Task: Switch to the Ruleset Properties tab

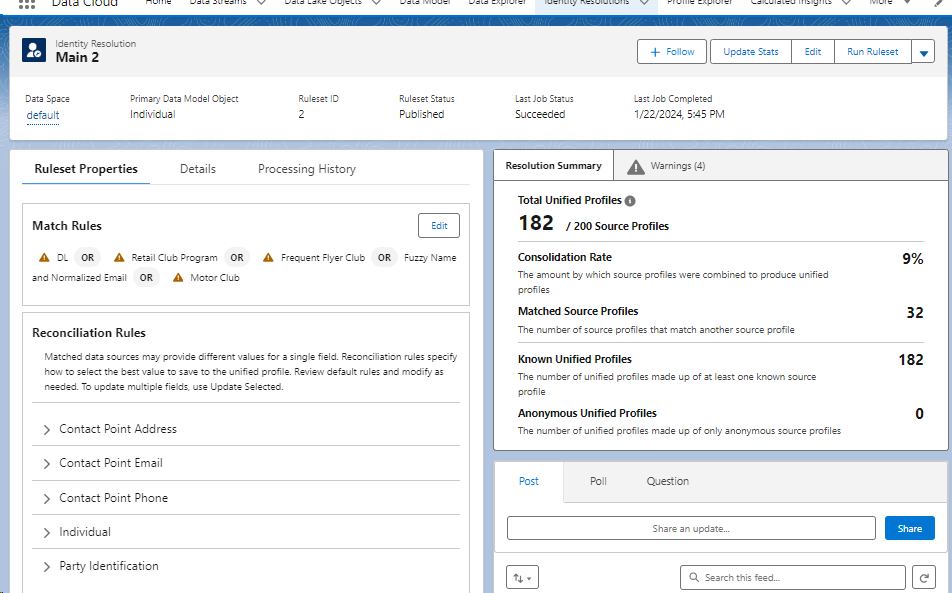Action: click(86, 169)
